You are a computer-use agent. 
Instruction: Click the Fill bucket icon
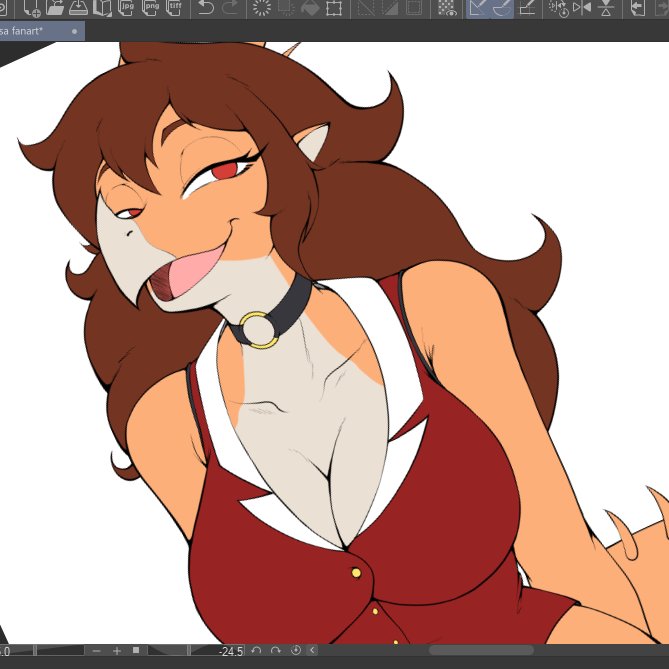click(310, 8)
